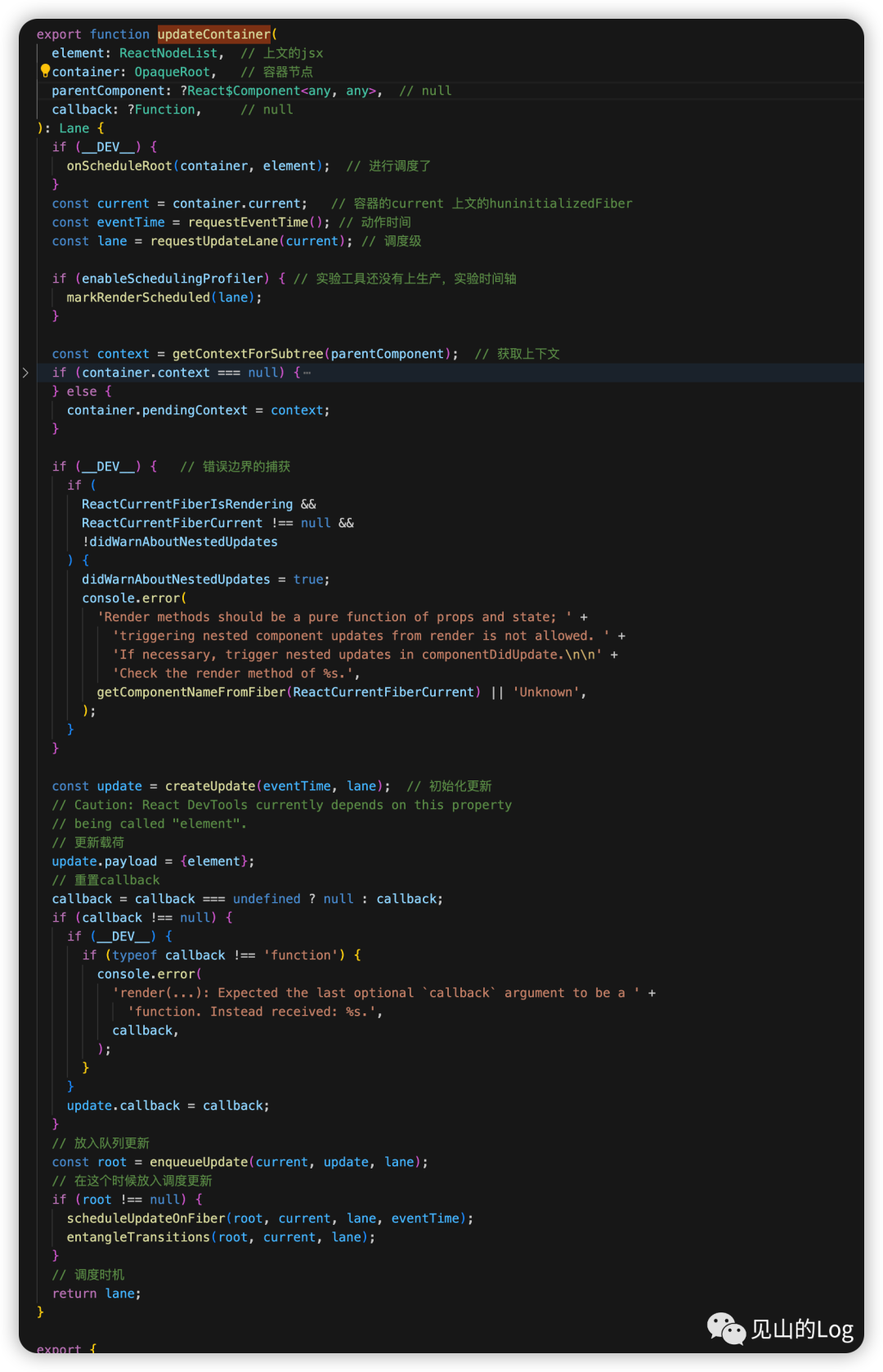Image resolution: width=883 pixels, height=1372 pixels.
Task: Click the 'Caution: React DevTools' comment
Action: coord(282,805)
